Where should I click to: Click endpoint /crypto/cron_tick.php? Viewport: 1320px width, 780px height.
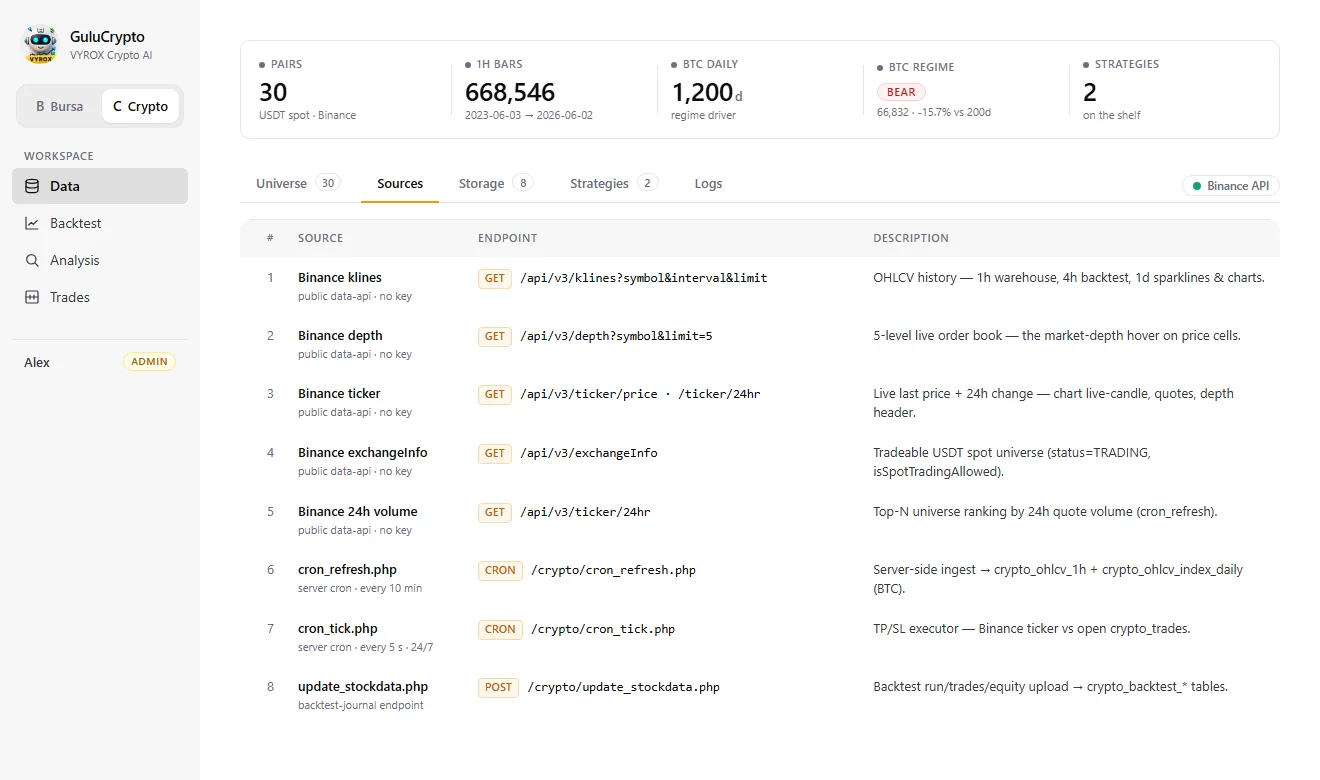click(601, 629)
